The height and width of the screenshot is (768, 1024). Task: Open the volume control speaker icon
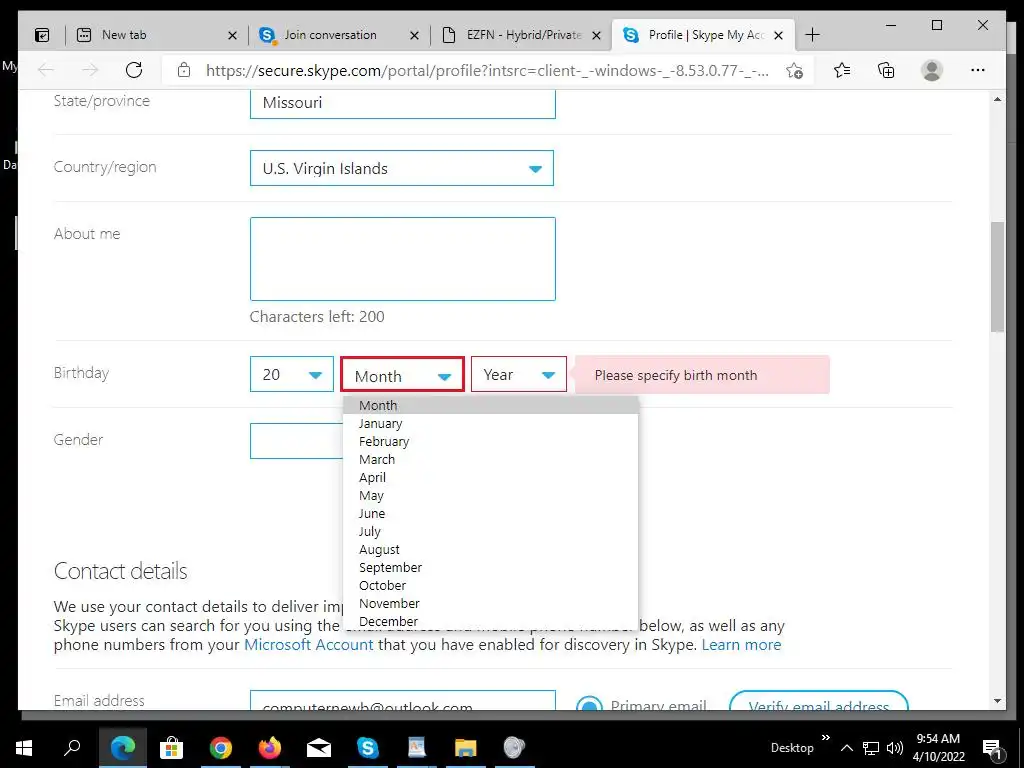click(x=895, y=748)
